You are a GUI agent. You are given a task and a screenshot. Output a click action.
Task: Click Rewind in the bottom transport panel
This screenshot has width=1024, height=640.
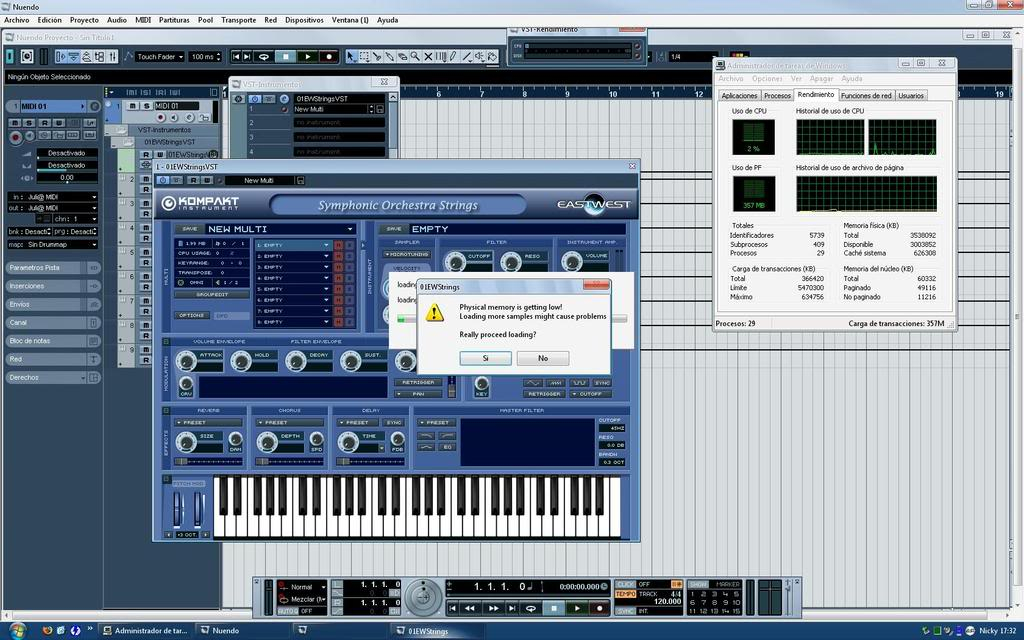[x=470, y=608]
